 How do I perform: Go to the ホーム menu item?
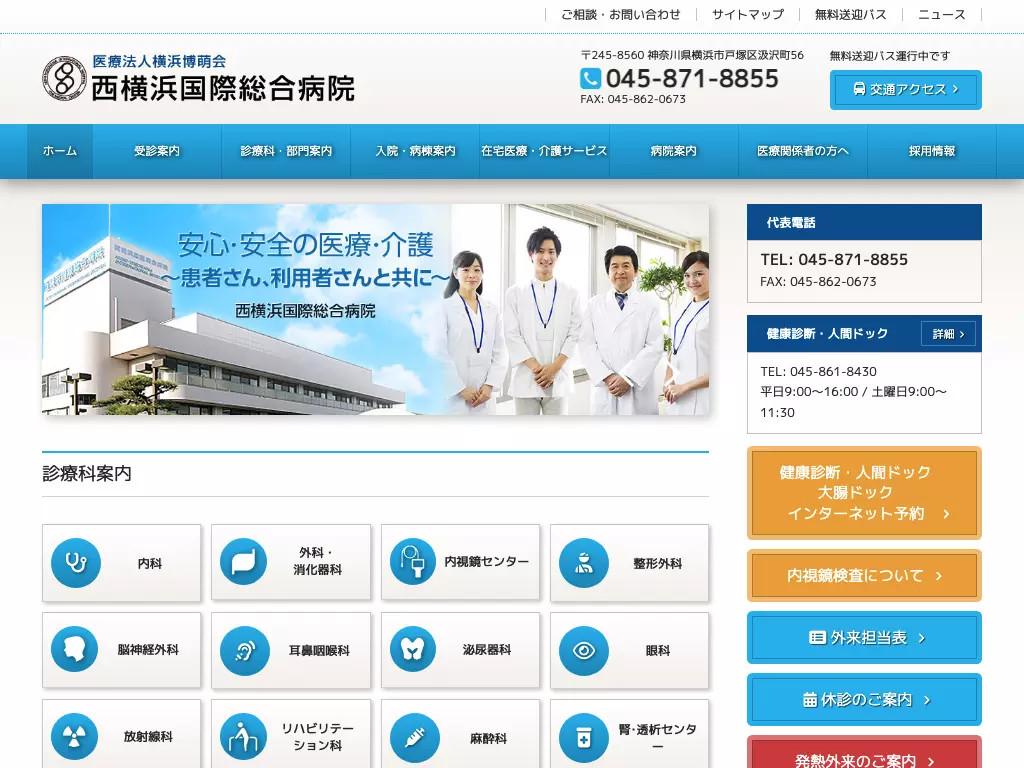point(60,151)
